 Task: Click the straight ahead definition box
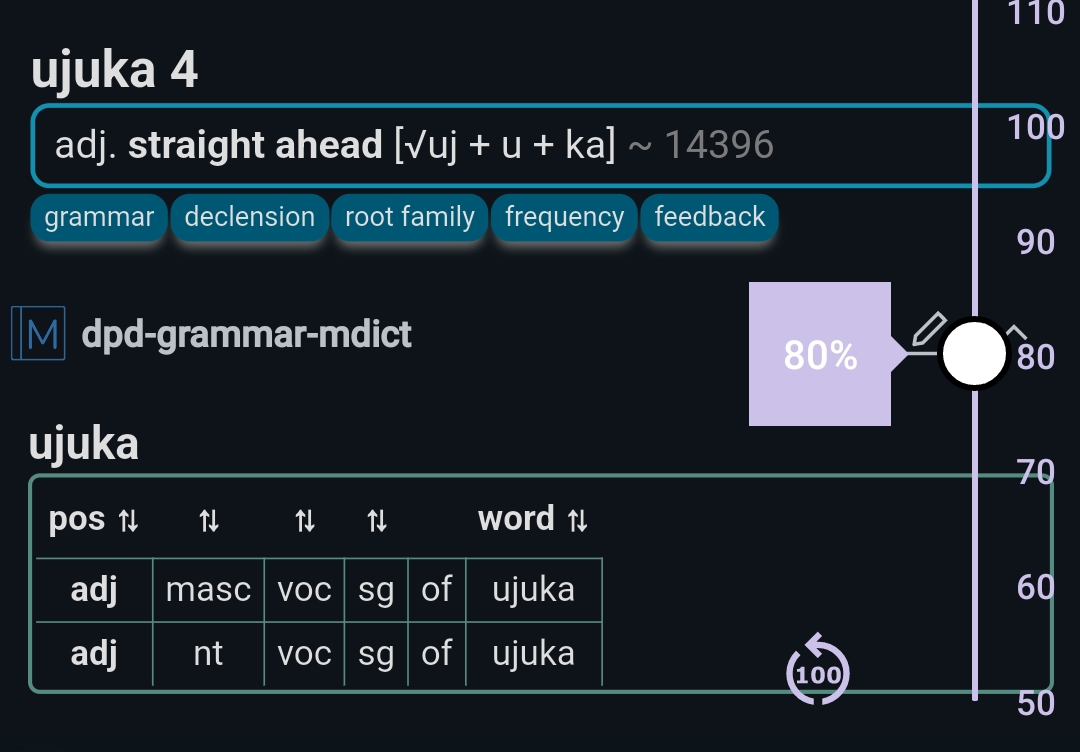500,146
